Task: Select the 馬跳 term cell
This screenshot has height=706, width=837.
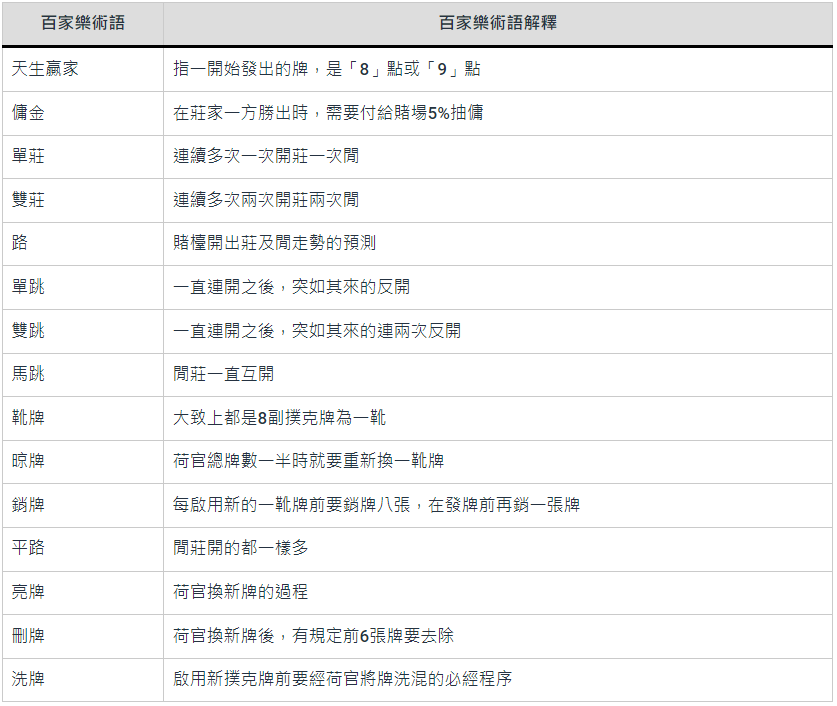Action: 28,374
